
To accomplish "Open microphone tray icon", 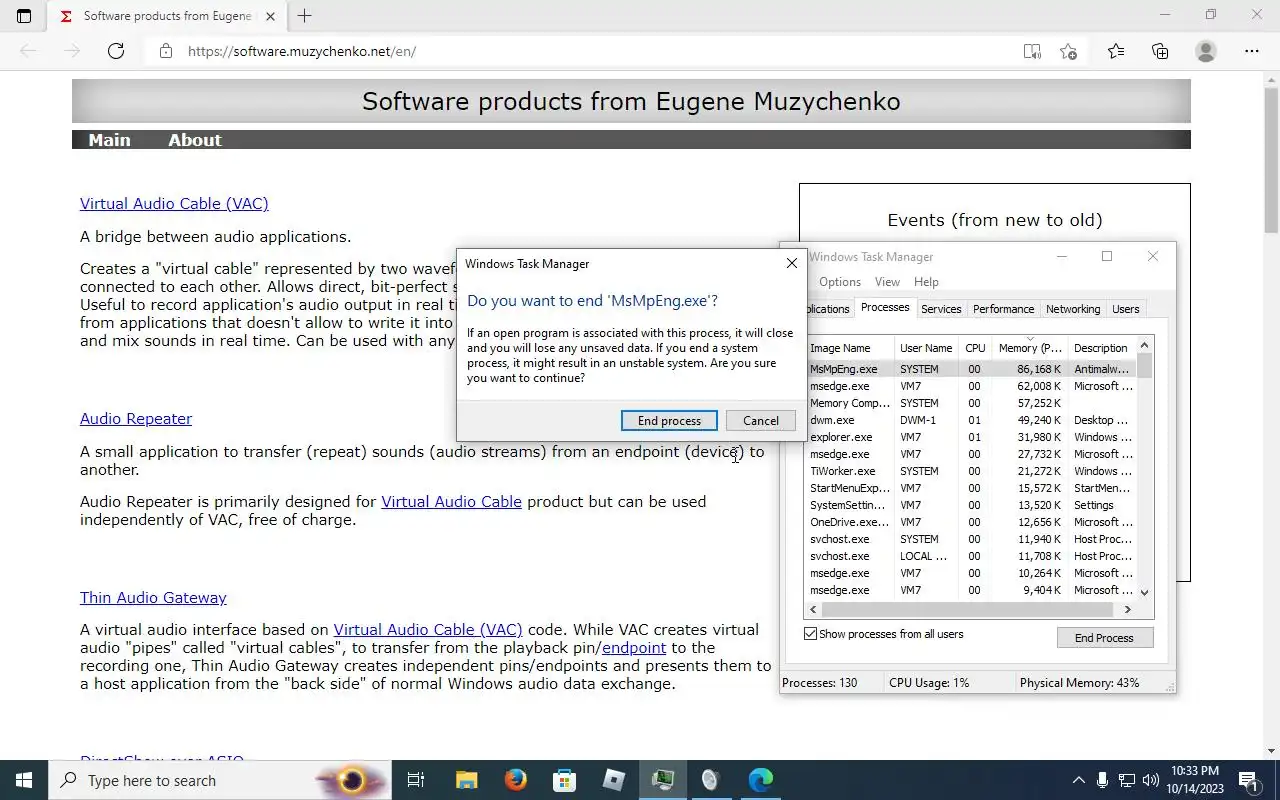I will pos(1102,780).
